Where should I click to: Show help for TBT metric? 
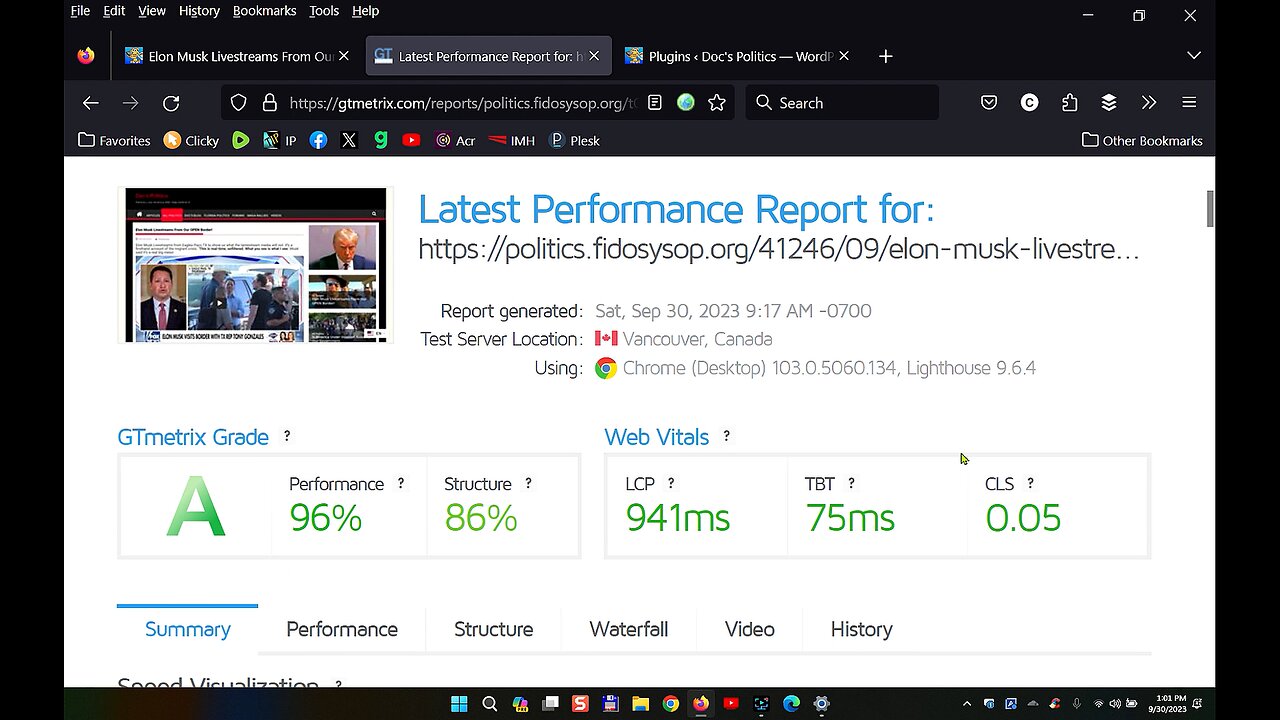tap(851, 483)
